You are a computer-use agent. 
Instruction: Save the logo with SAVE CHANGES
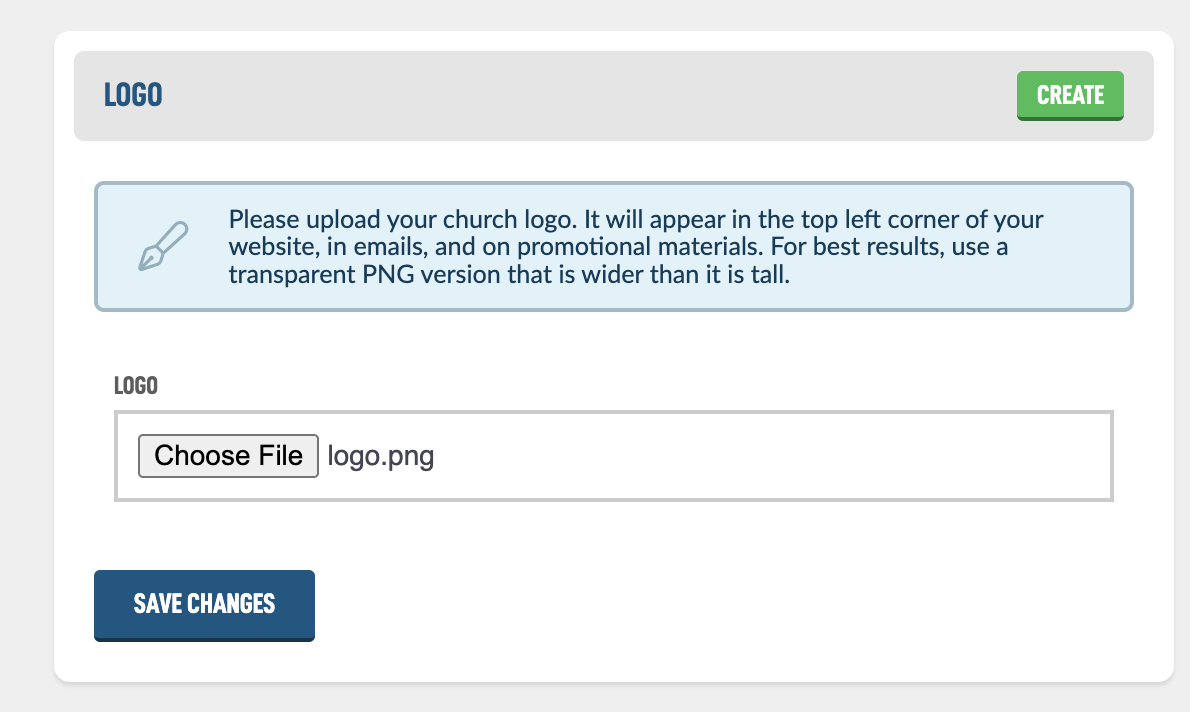pos(204,605)
